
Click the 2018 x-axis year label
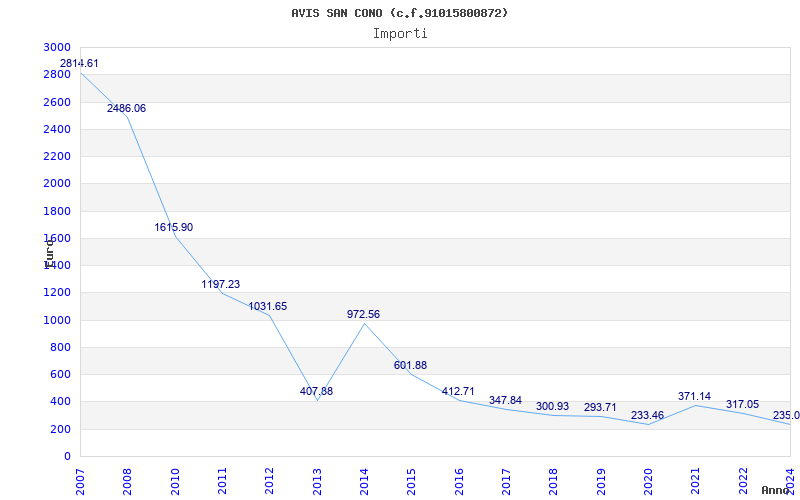pos(554,481)
